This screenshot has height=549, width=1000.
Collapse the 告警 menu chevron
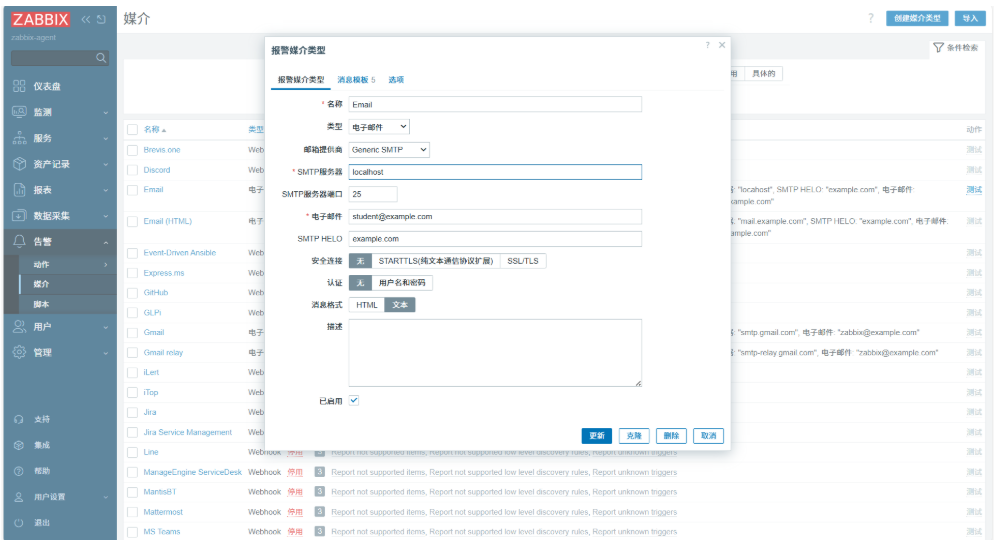coord(106,242)
